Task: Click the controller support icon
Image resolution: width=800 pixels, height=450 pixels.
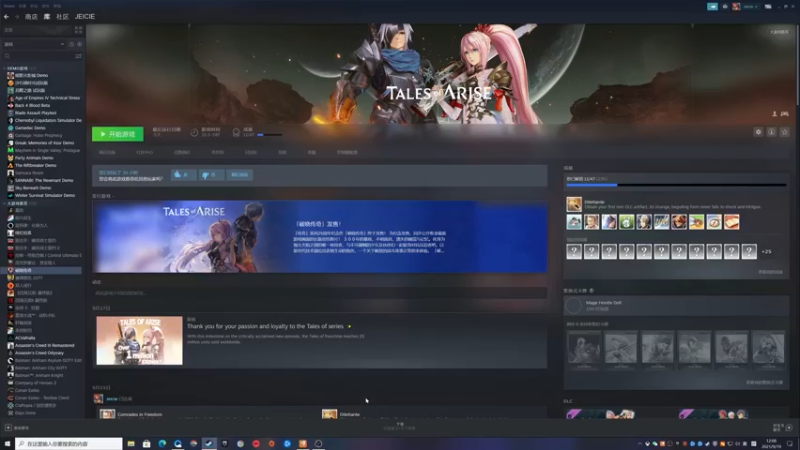Action: tap(785, 114)
